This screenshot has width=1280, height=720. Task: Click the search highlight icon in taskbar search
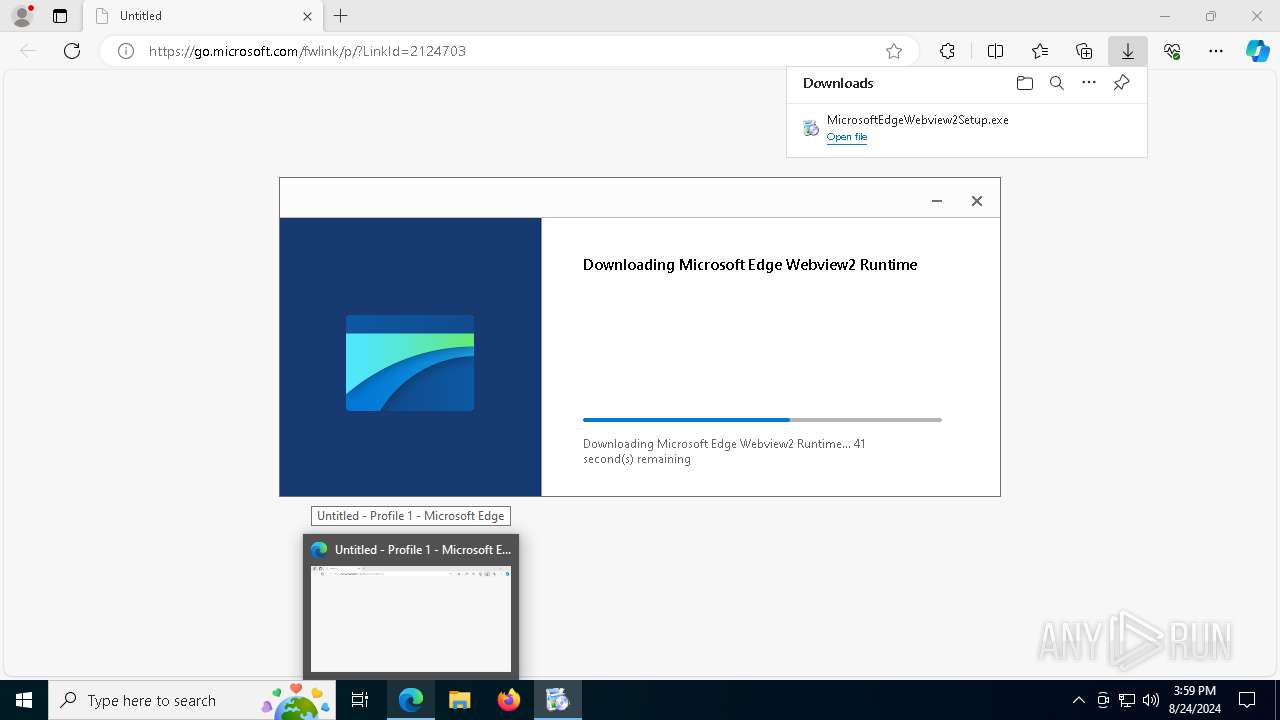point(296,700)
